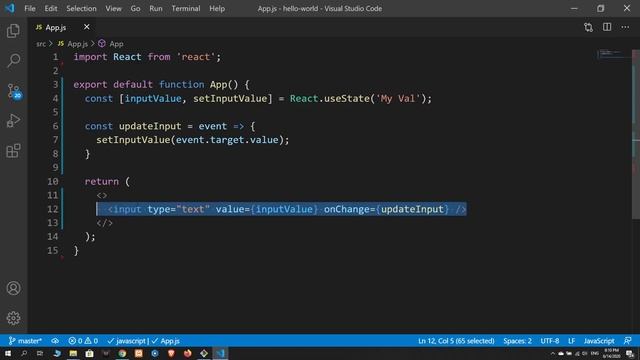Viewport: 640px width, 360px height.
Task: Open Chrome from the taskbar
Action: [122, 353]
